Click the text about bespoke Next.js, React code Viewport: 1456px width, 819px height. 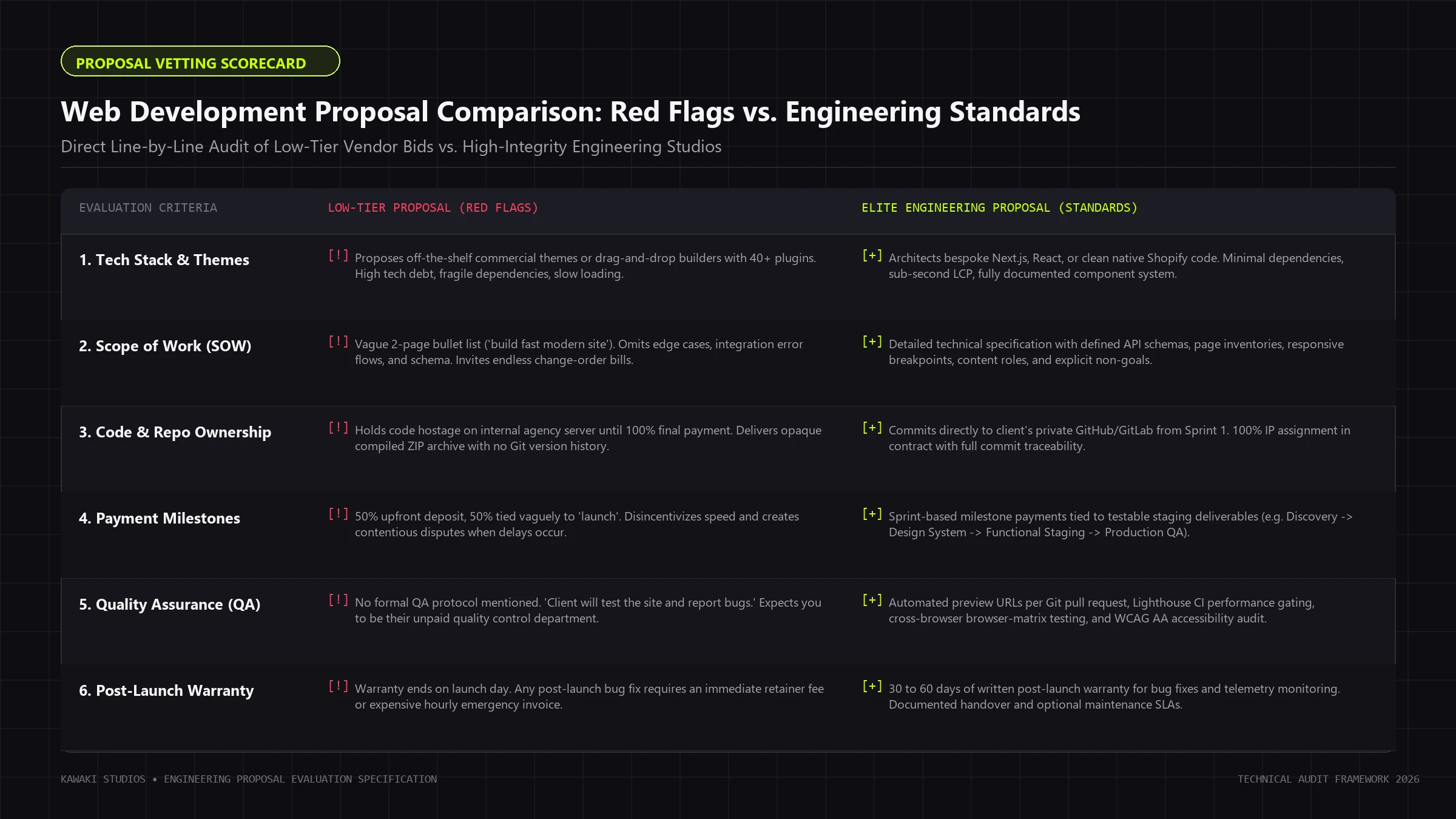click(x=1116, y=266)
